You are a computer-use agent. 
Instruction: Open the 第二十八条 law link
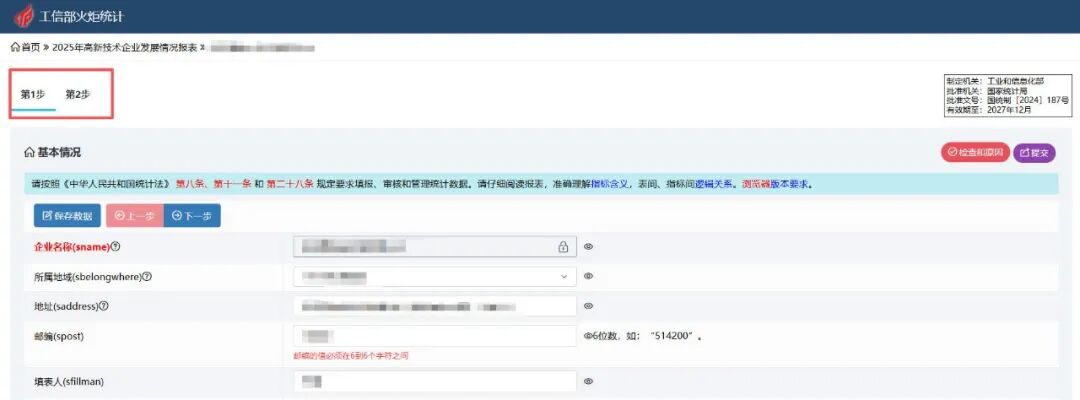290,185
